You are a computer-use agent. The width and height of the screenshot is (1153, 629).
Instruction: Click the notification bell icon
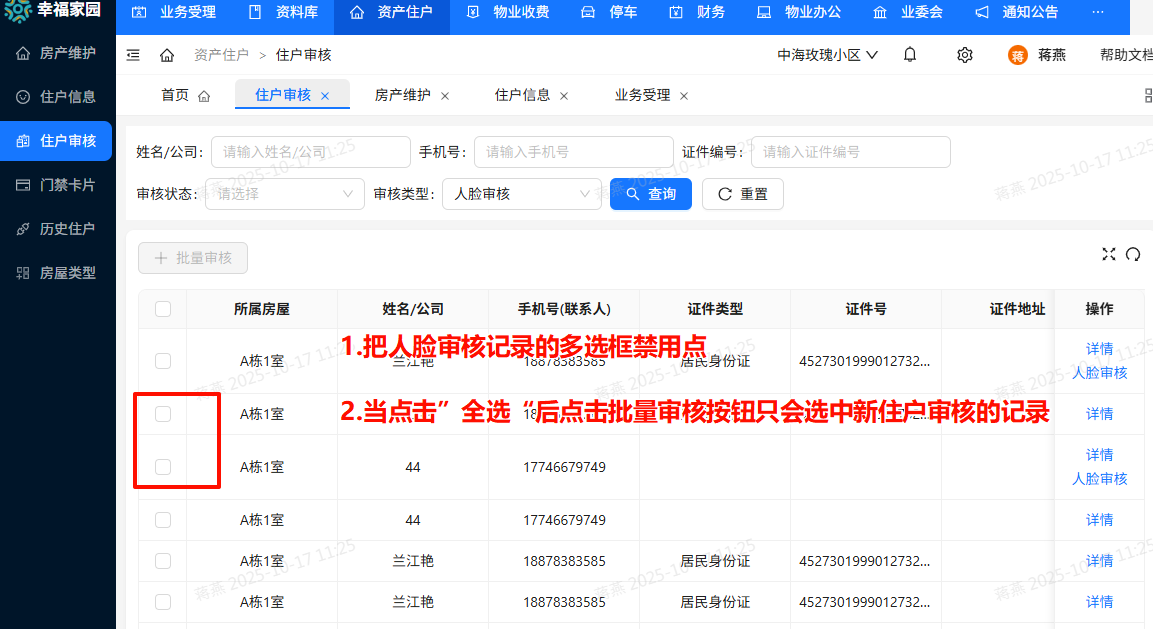point(909,55)
